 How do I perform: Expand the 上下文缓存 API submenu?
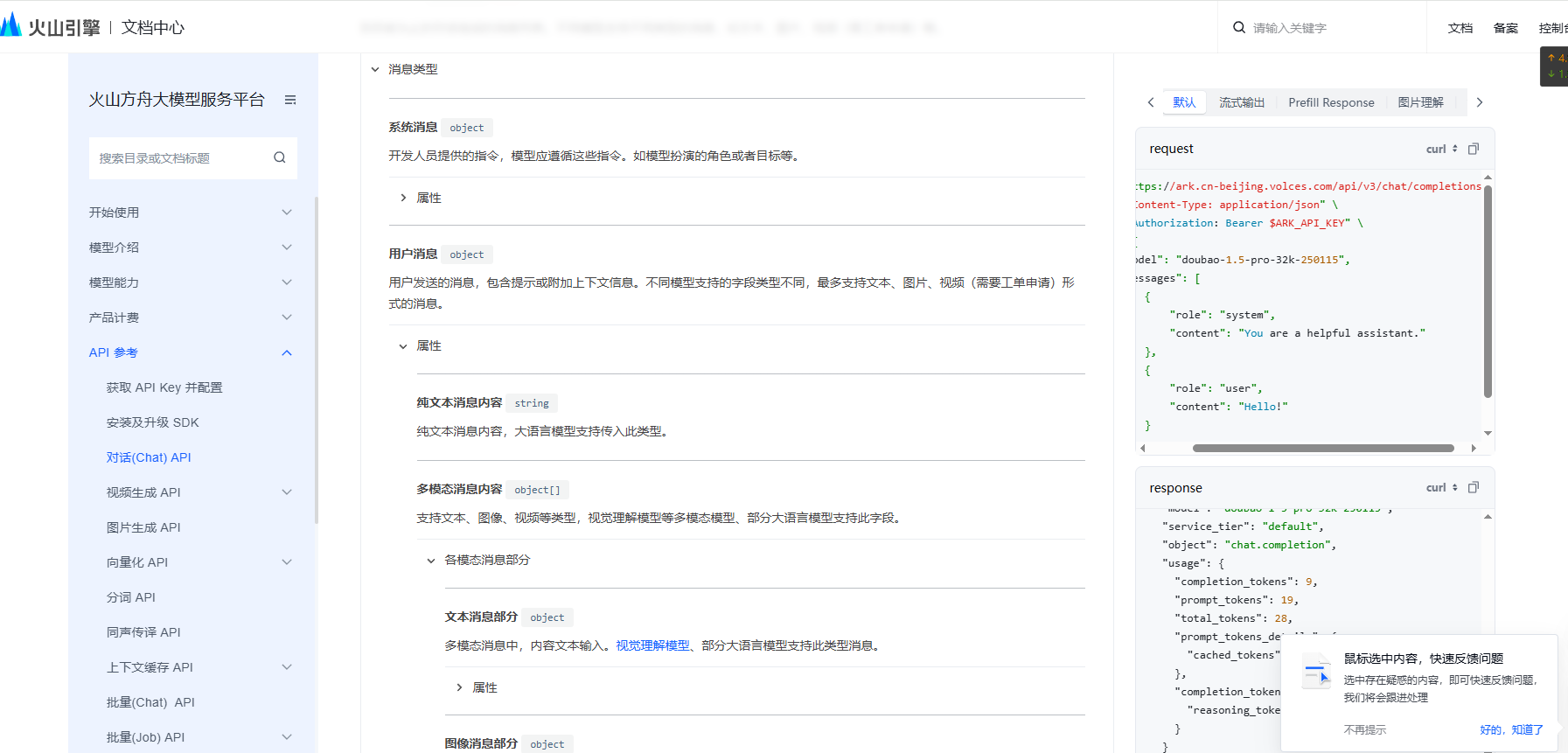[287, 667]
